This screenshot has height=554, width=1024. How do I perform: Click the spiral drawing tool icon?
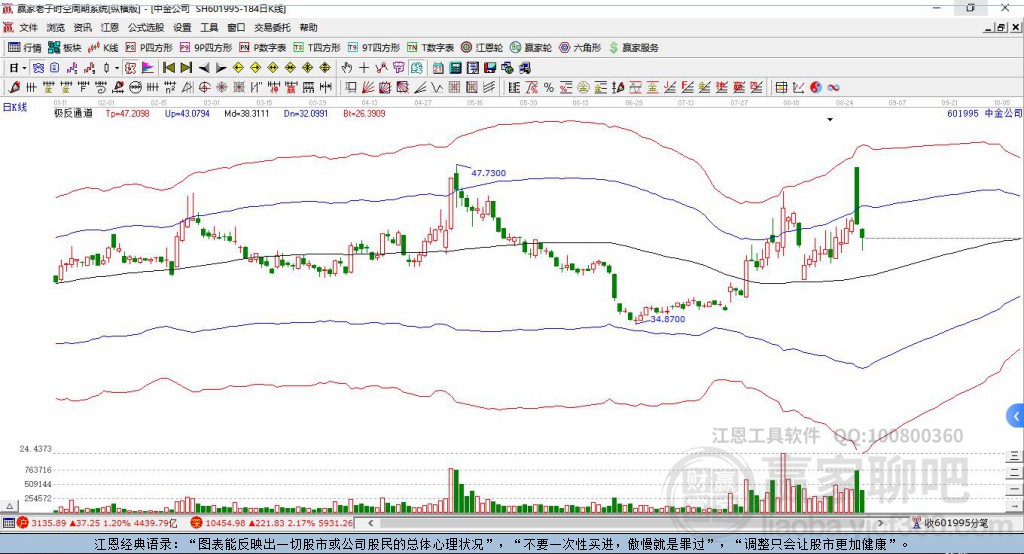coord(100,87)
